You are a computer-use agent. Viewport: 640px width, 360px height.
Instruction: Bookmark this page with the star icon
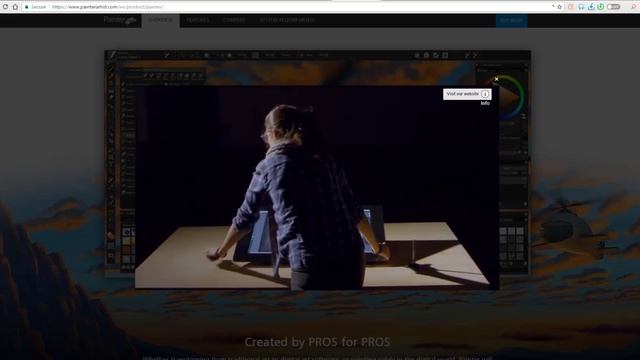560,7
